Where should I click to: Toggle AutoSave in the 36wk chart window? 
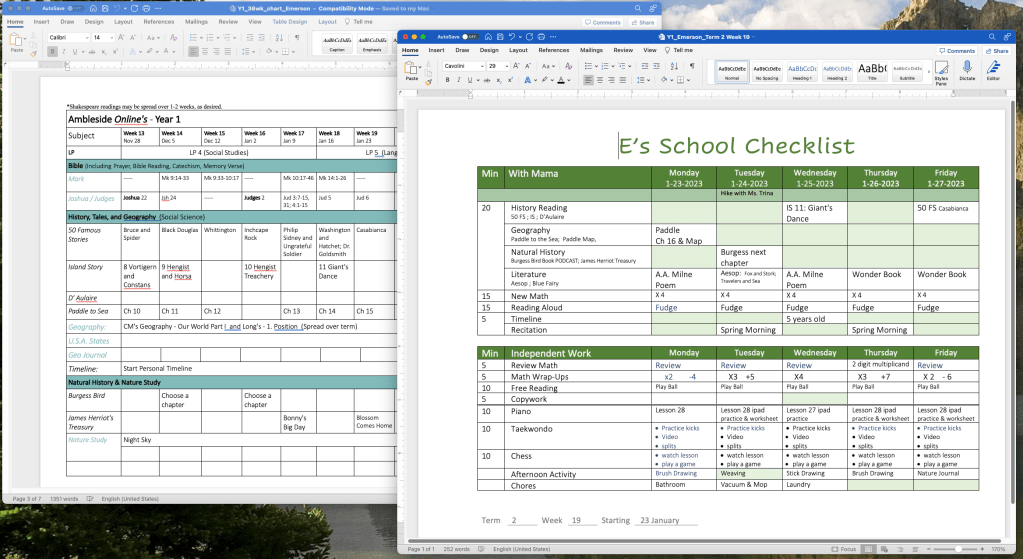coord(71,8)
